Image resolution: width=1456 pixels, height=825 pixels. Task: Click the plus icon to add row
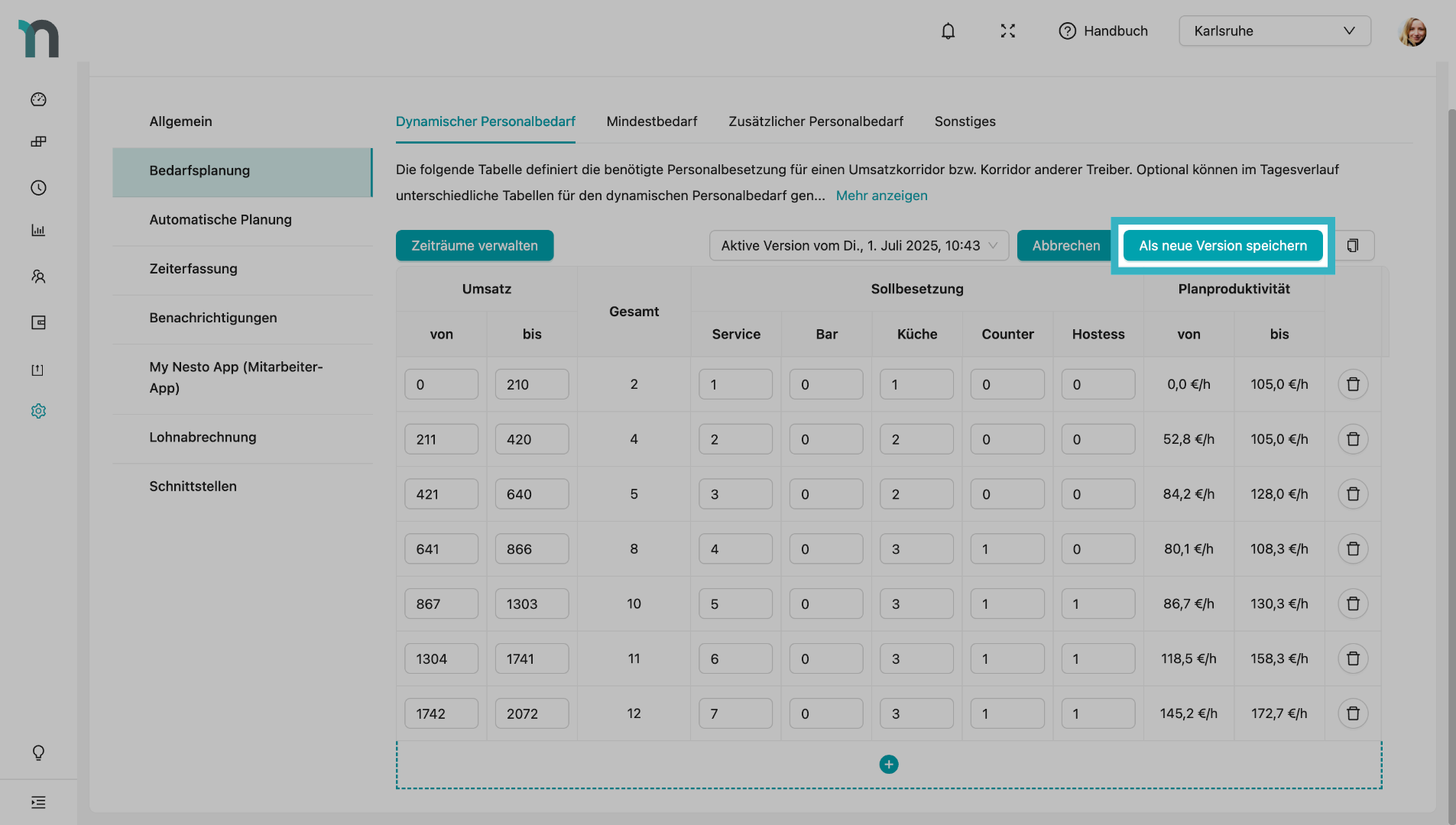coord(888,765)
